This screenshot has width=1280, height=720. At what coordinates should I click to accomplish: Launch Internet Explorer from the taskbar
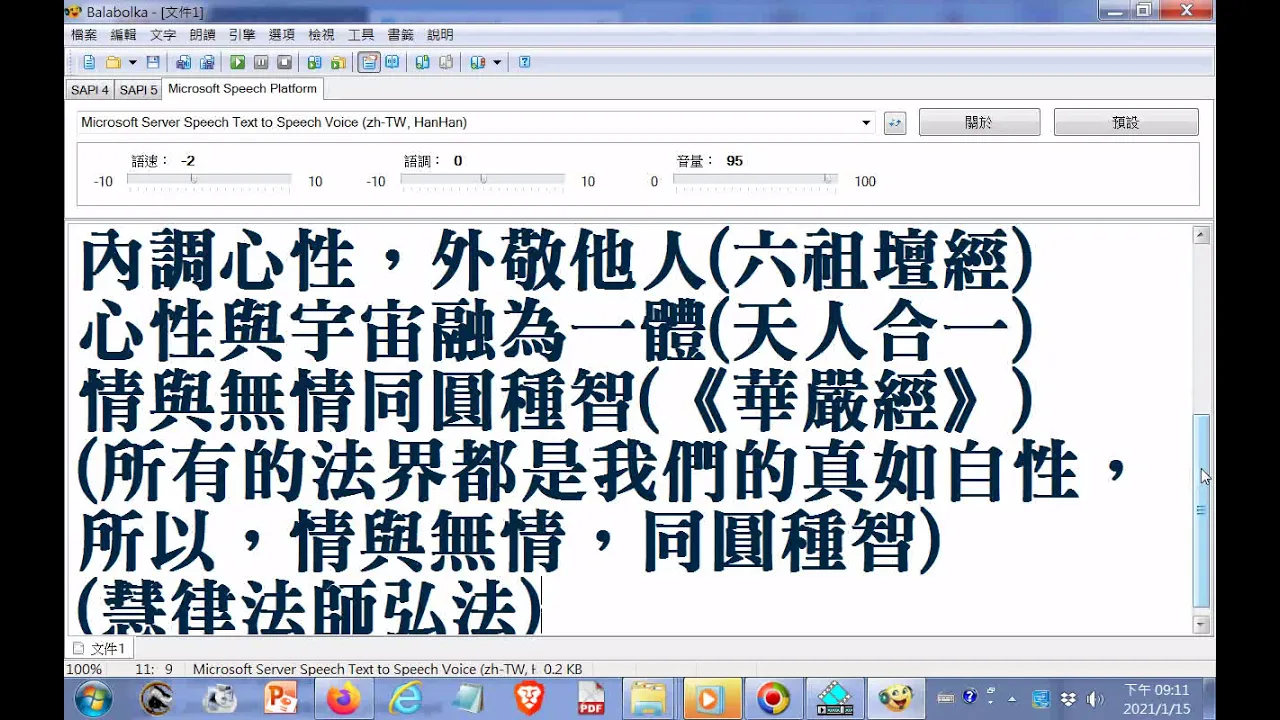point(405,698)
